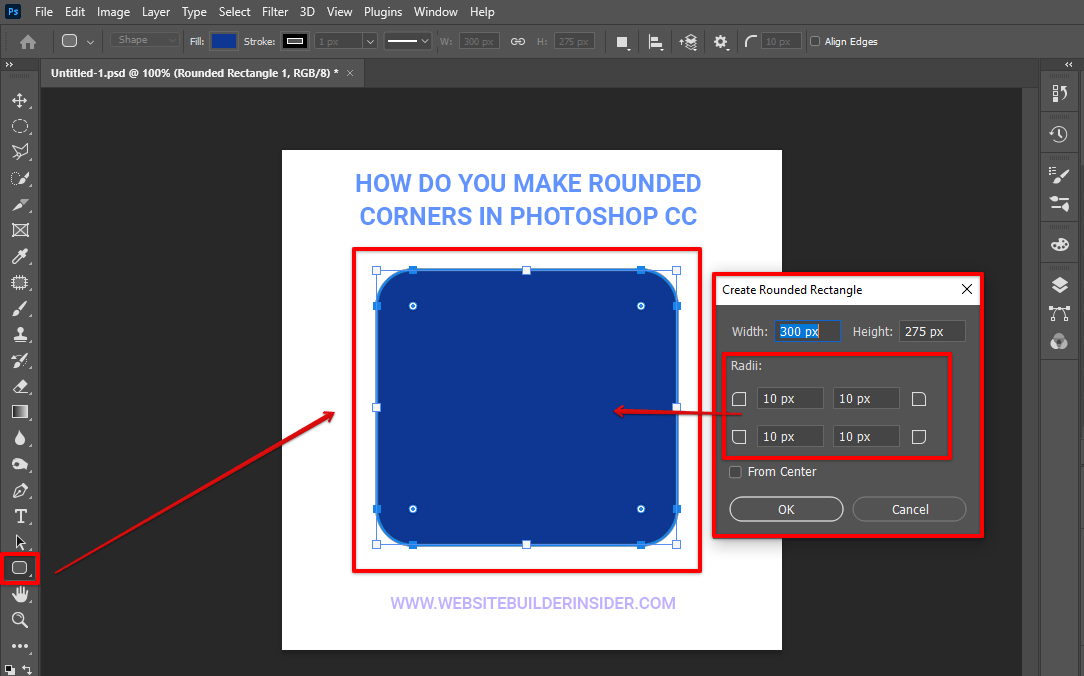This screenshot has width=1084, height=676.
Task: Enable the From Center checkbox
Action: tap(735, 471)
